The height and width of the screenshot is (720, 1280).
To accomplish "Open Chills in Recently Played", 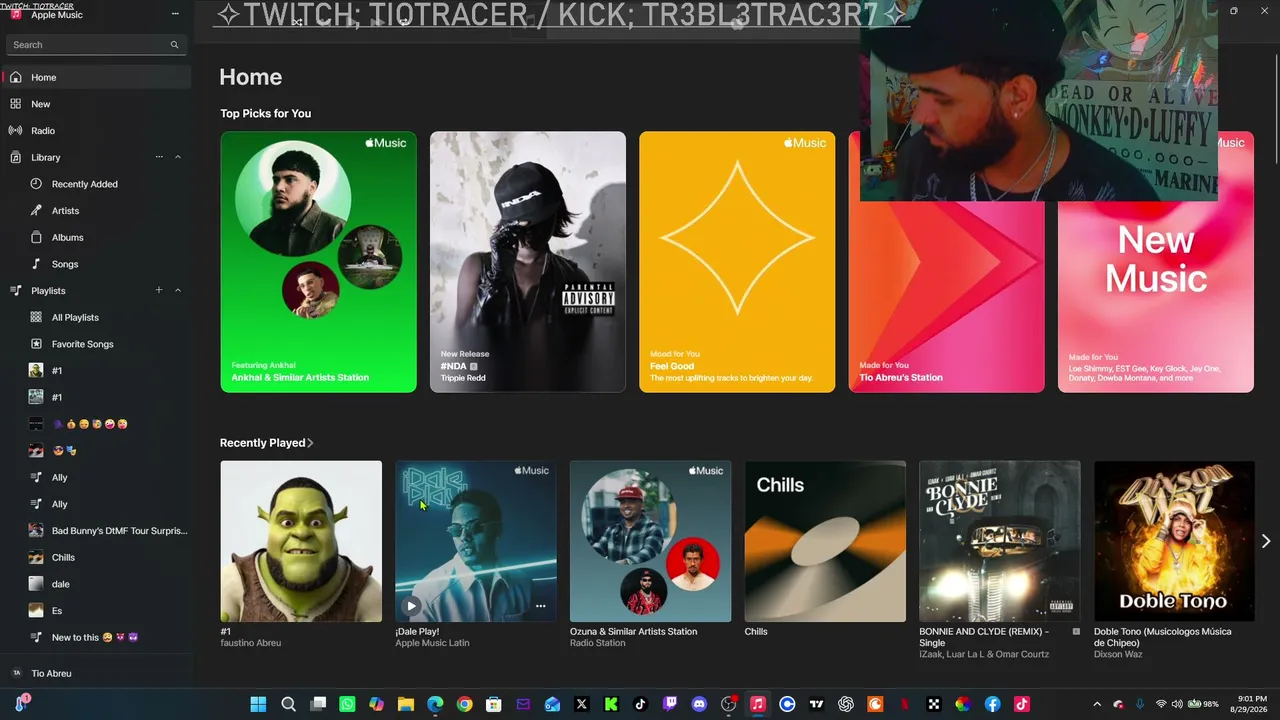I will pos(825,541).
